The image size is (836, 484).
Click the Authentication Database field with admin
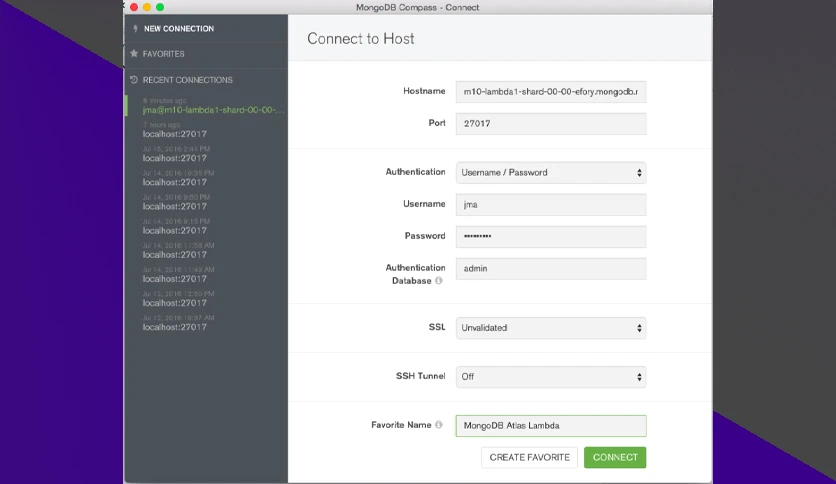(551, 269)
